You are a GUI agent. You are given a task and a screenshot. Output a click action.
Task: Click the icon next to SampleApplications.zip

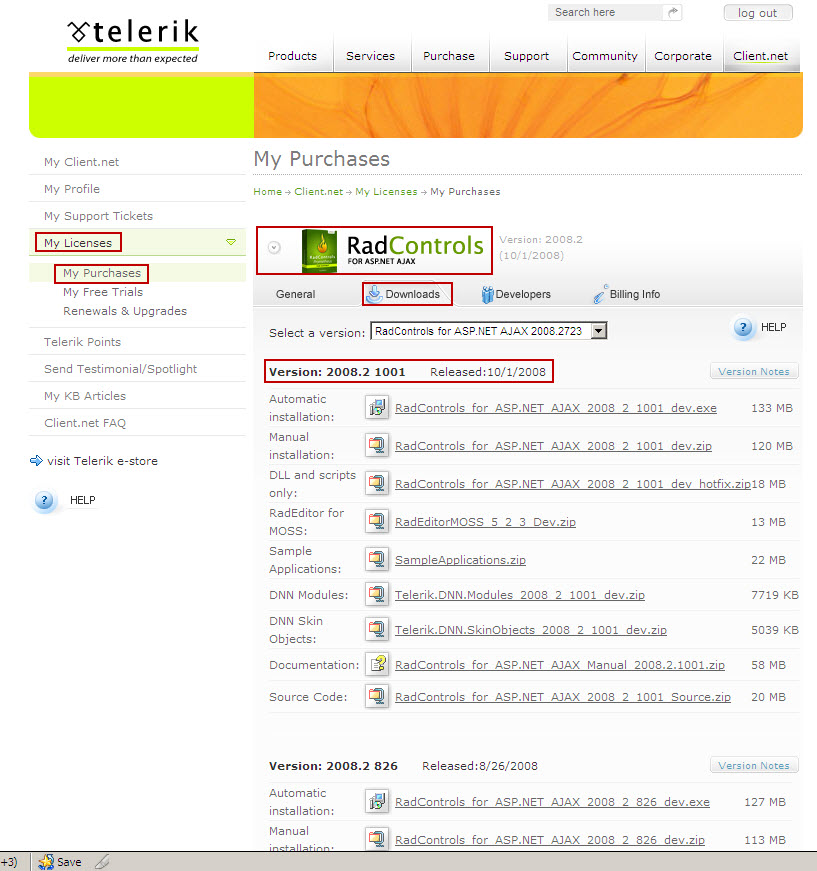377,559
